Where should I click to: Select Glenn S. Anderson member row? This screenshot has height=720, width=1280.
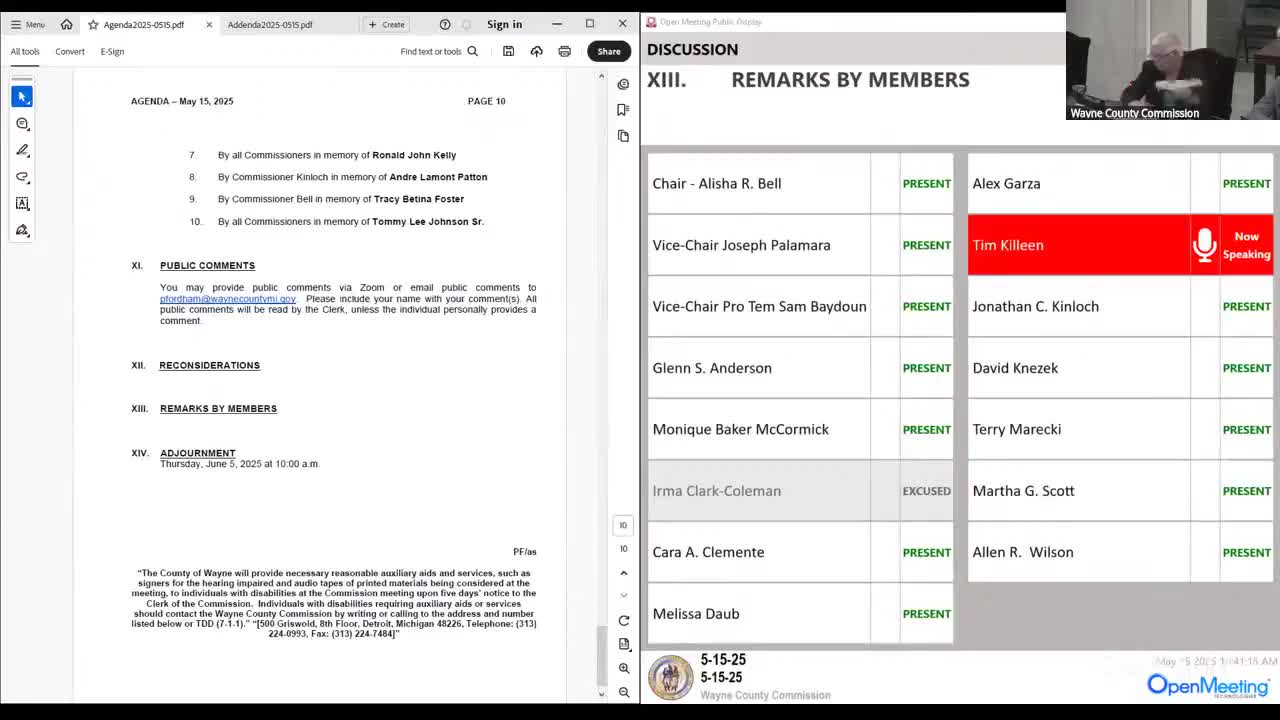point(800,368)
